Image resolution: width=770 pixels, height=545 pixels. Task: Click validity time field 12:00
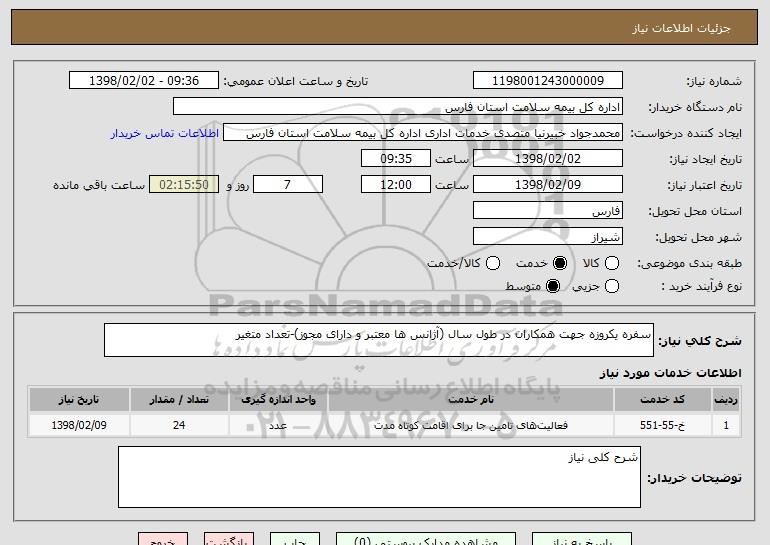(x=396, y=185)
